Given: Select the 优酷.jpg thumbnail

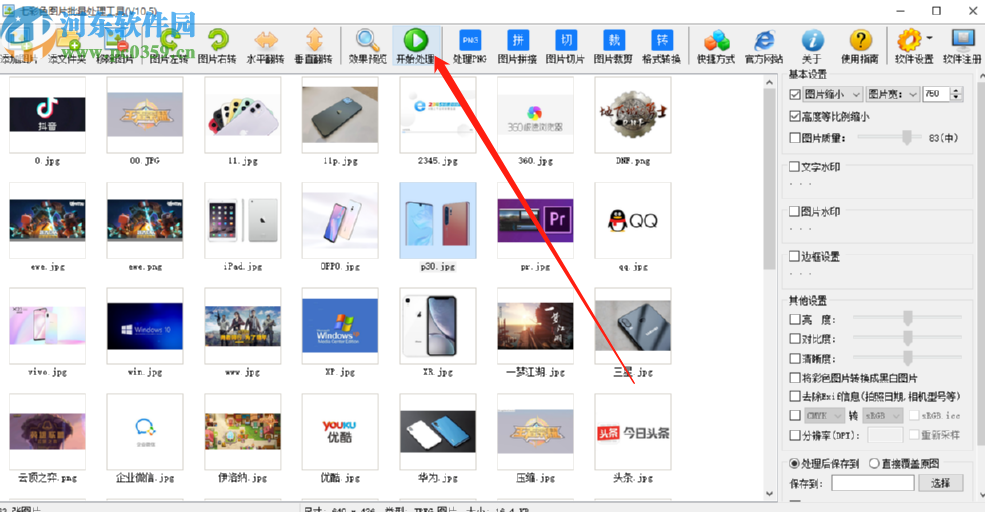Looking at the screenshot, I should coord(340,432).
